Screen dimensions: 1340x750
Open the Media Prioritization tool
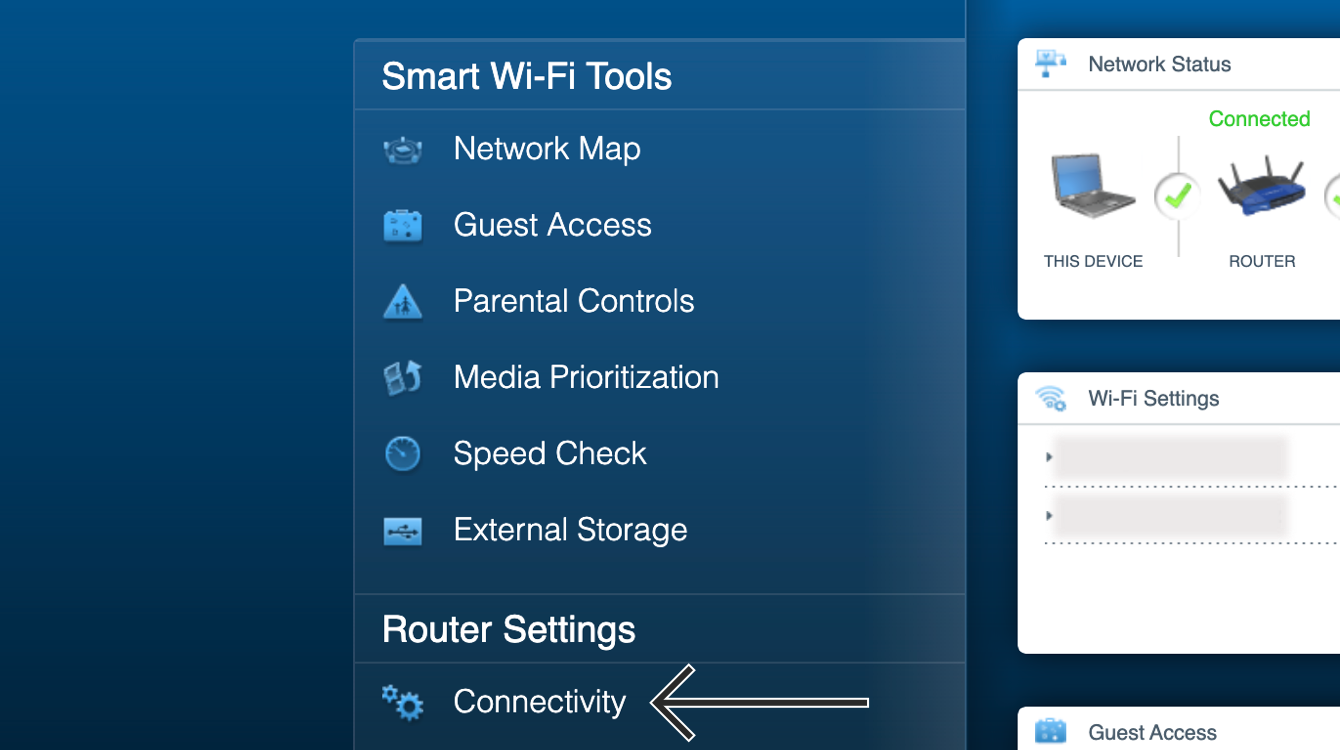660,378
